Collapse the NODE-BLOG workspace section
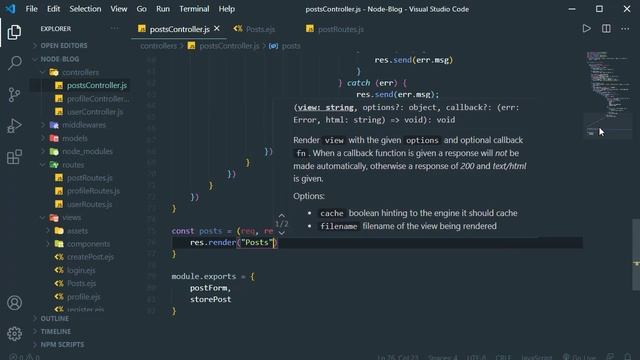This screenshot has height=360, width=640. point(59,59)
